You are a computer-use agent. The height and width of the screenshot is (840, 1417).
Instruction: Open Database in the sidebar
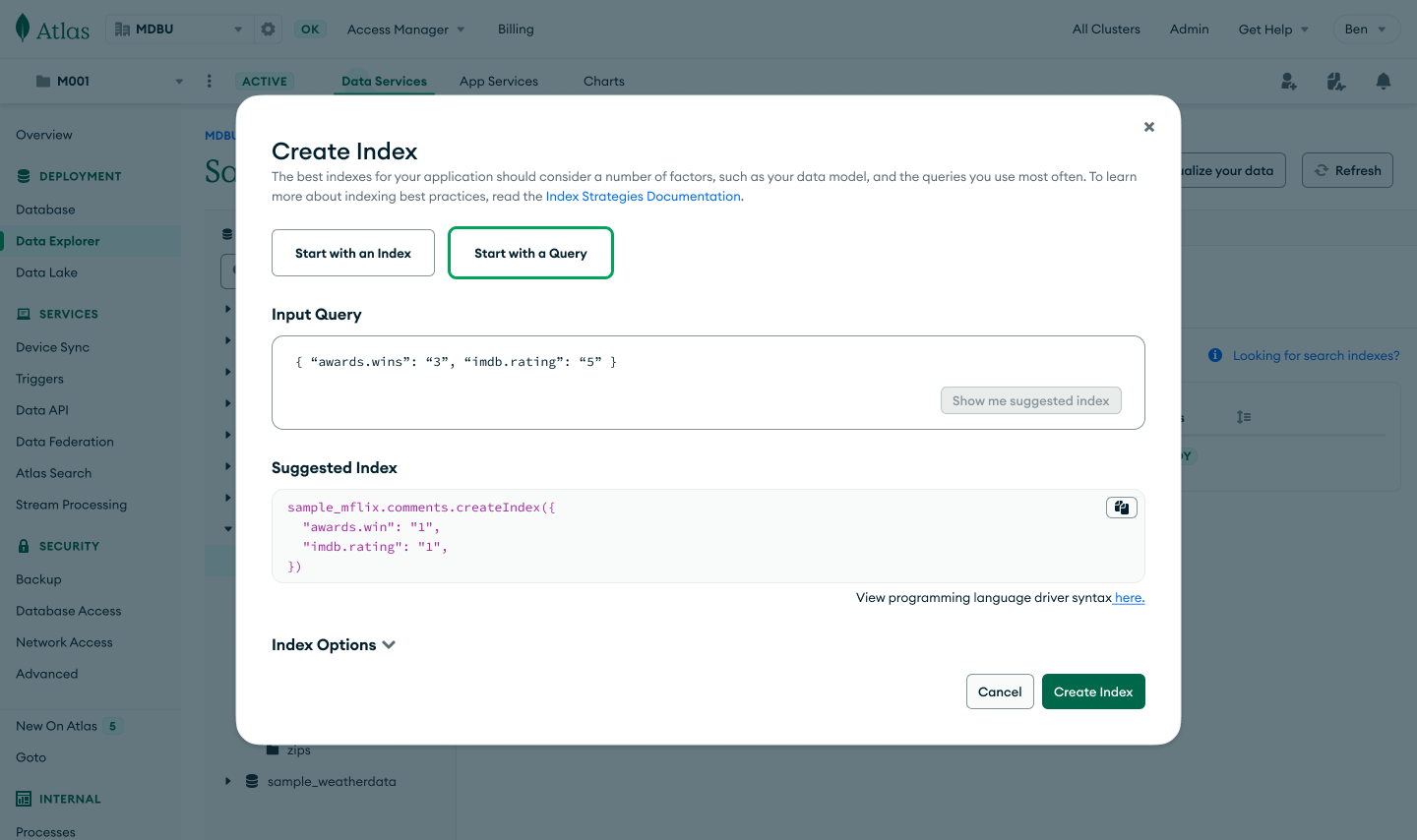[45, 210]
